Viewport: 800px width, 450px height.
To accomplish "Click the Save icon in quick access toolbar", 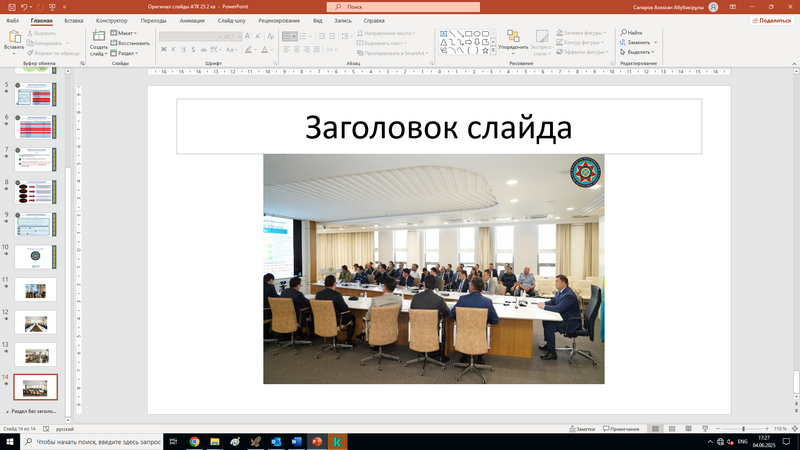I will 9,6.
